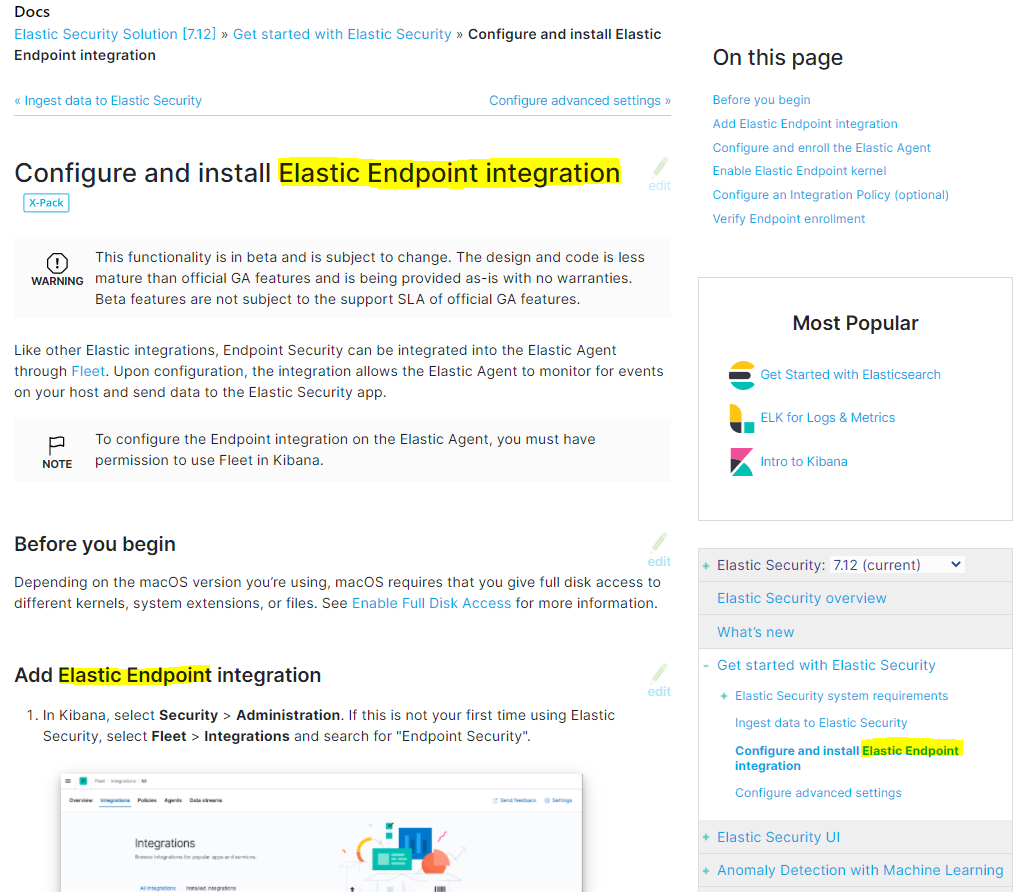Click the On this page heading

click(x=777, y=58)
